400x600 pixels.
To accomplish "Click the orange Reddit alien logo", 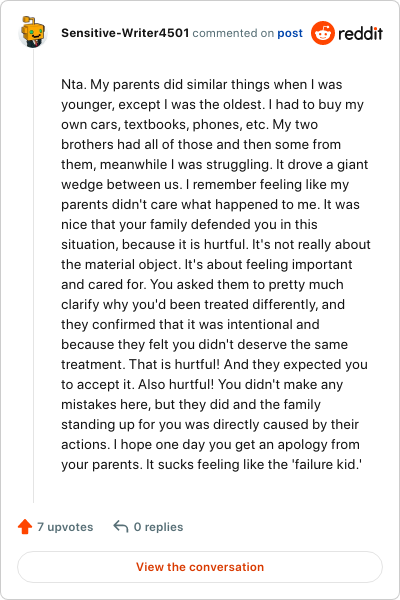I will click(323, 33).
